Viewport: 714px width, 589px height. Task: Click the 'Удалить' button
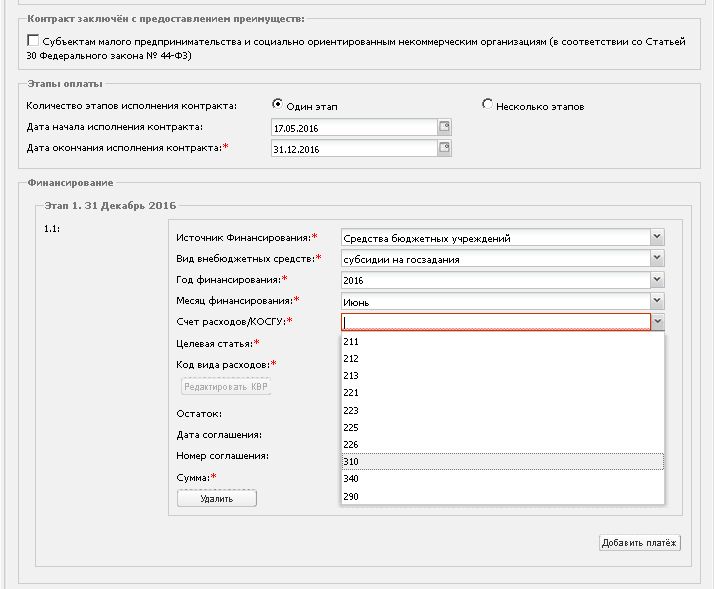tap(217, 498)
